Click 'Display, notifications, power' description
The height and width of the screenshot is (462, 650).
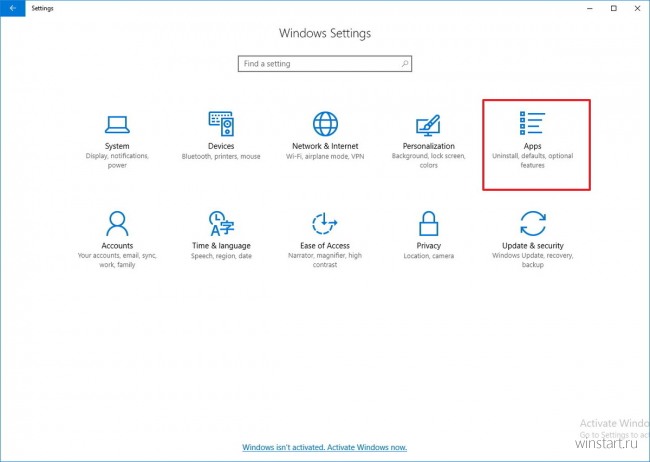tap(117, 160)
